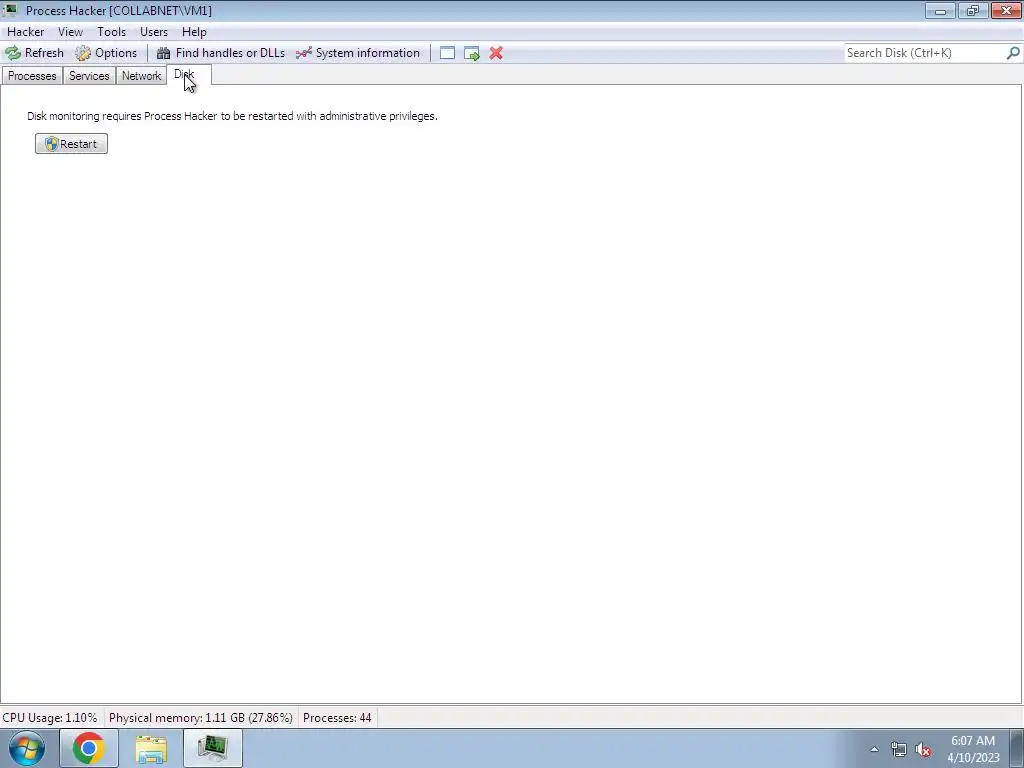Click the find window toolbar icon
Screen dimensions: 1024x768
(x=447, y=53)
